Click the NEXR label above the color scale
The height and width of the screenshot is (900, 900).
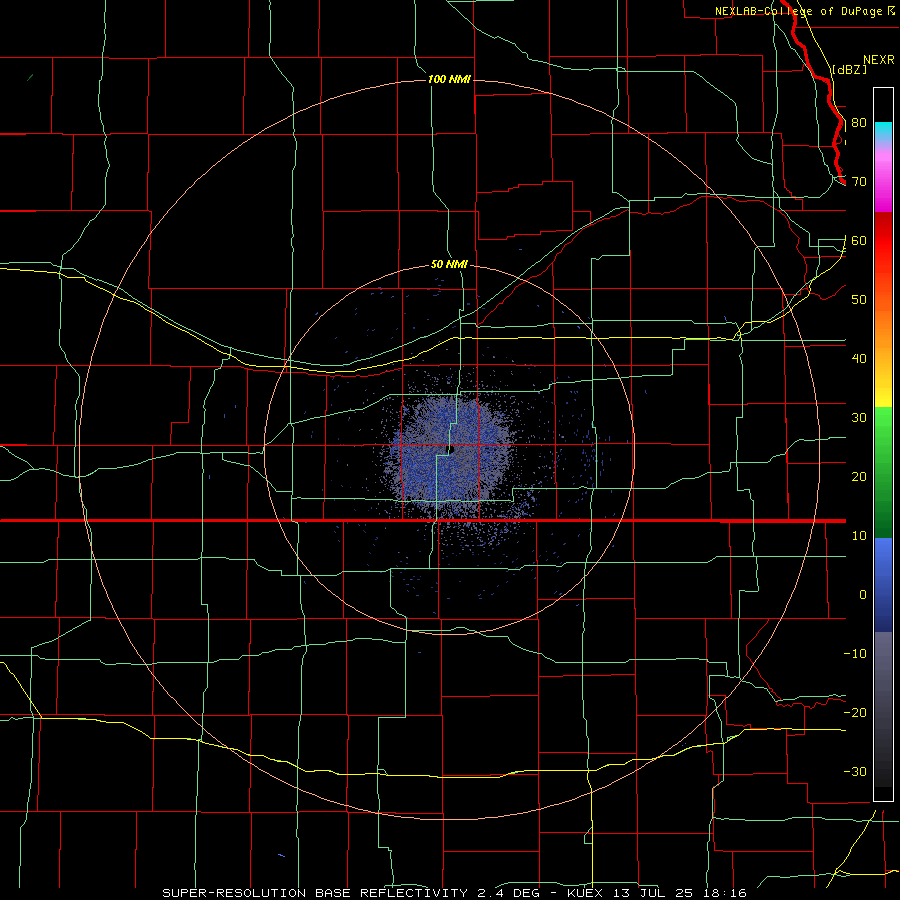[879, 60]
